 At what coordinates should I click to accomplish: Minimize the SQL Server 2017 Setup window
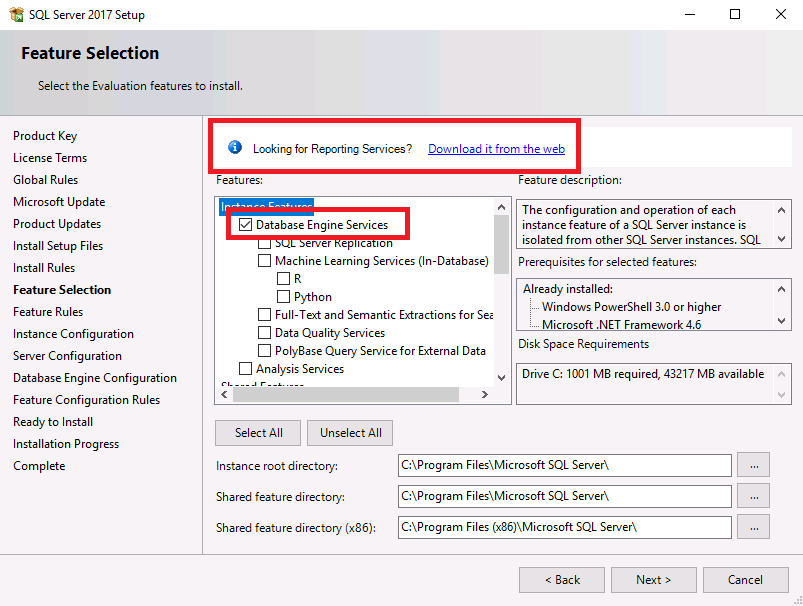click(x=690, y=14)
